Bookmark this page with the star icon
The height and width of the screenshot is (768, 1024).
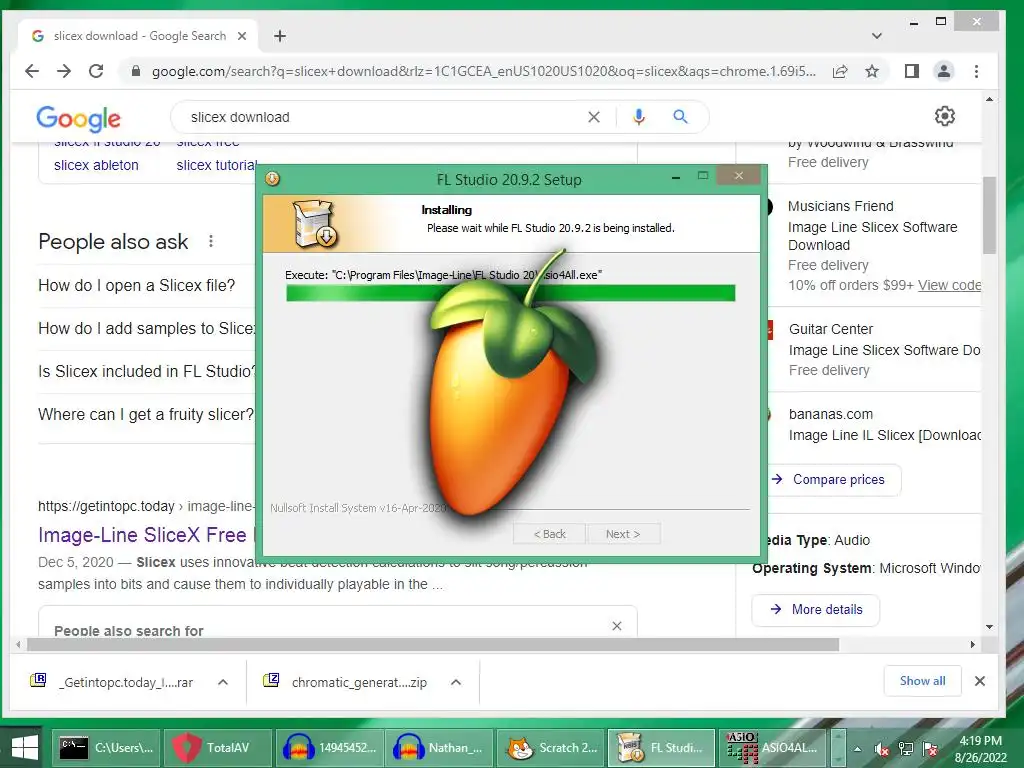[872, 71]
